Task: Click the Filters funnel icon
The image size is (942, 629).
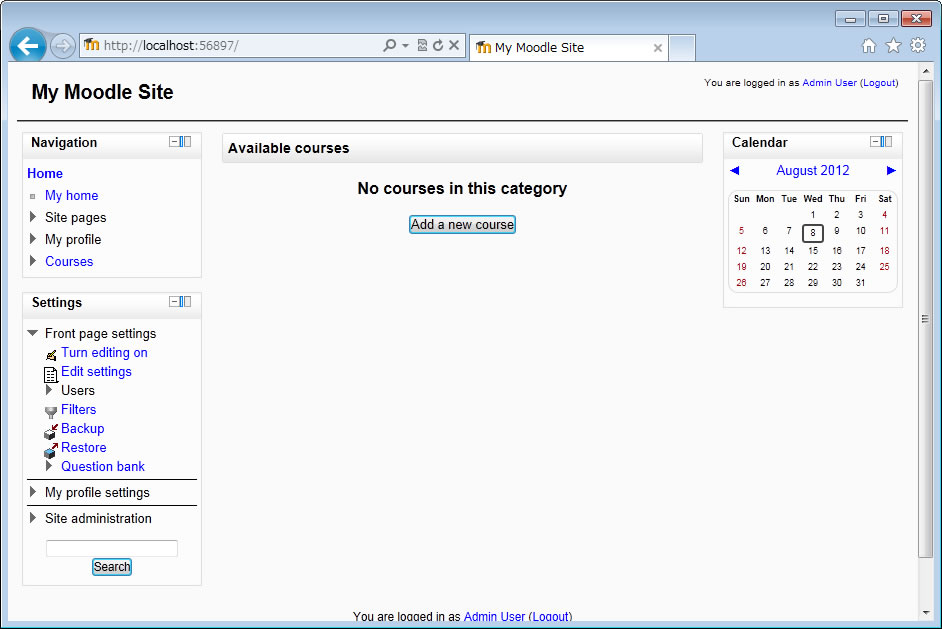Action: pyautogui.click(x=51, y=411)
